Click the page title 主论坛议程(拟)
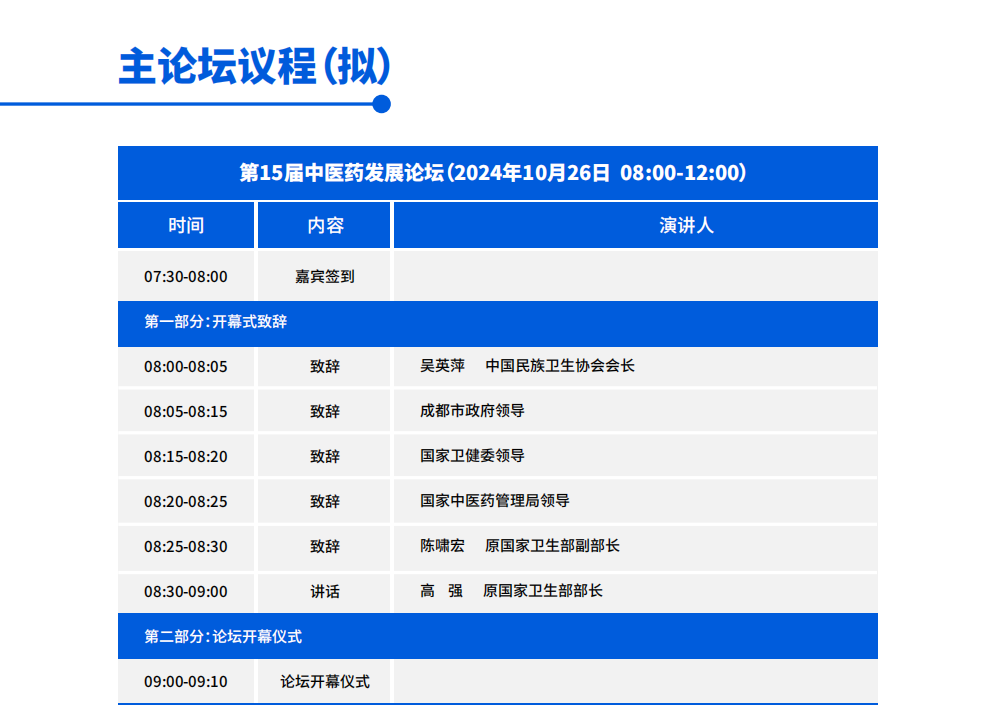The width and height of the screenshot is (991, 705). (255, 68)
